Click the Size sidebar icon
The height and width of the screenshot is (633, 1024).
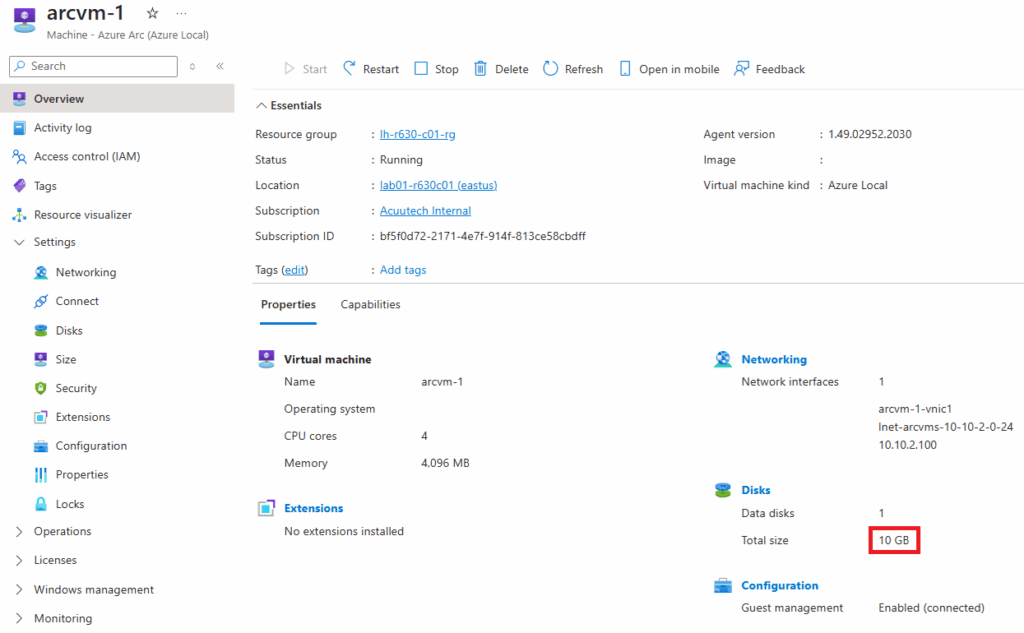[x=40, y=359]
